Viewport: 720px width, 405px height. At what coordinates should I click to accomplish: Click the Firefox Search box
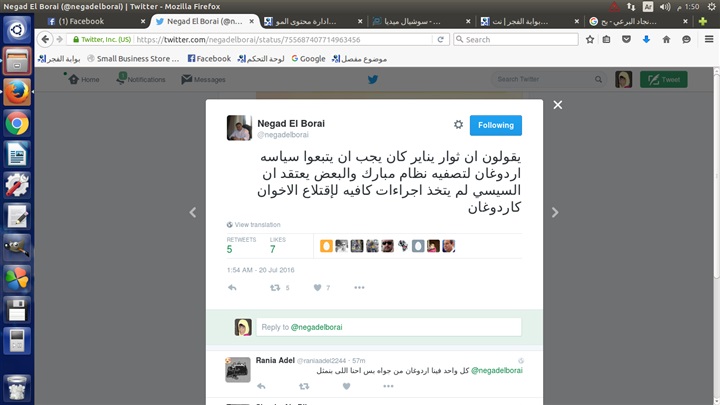click(x=516, y=39)
